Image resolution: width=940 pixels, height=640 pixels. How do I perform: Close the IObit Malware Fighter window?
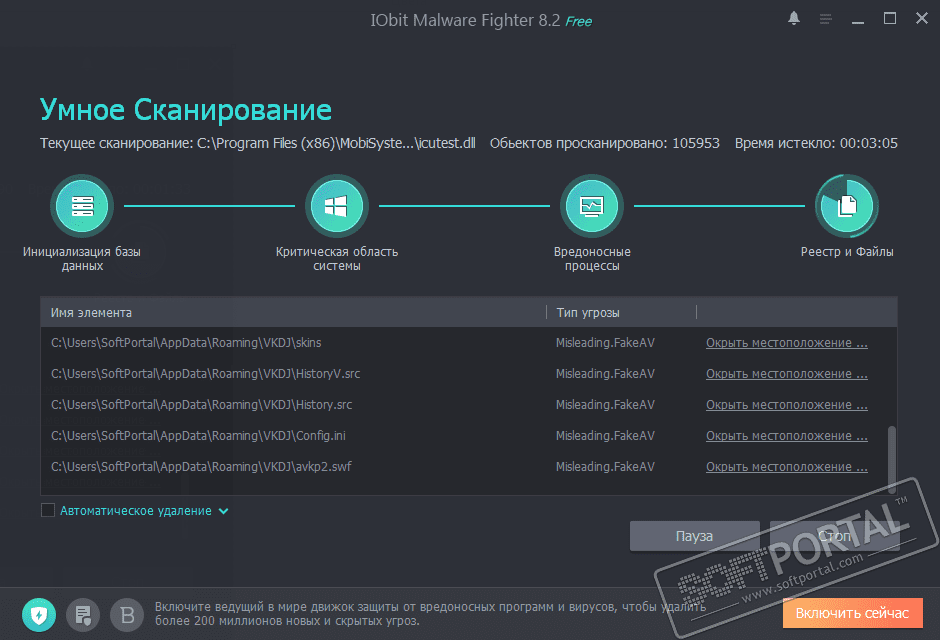pyautogui.click(x=922, y=19)
